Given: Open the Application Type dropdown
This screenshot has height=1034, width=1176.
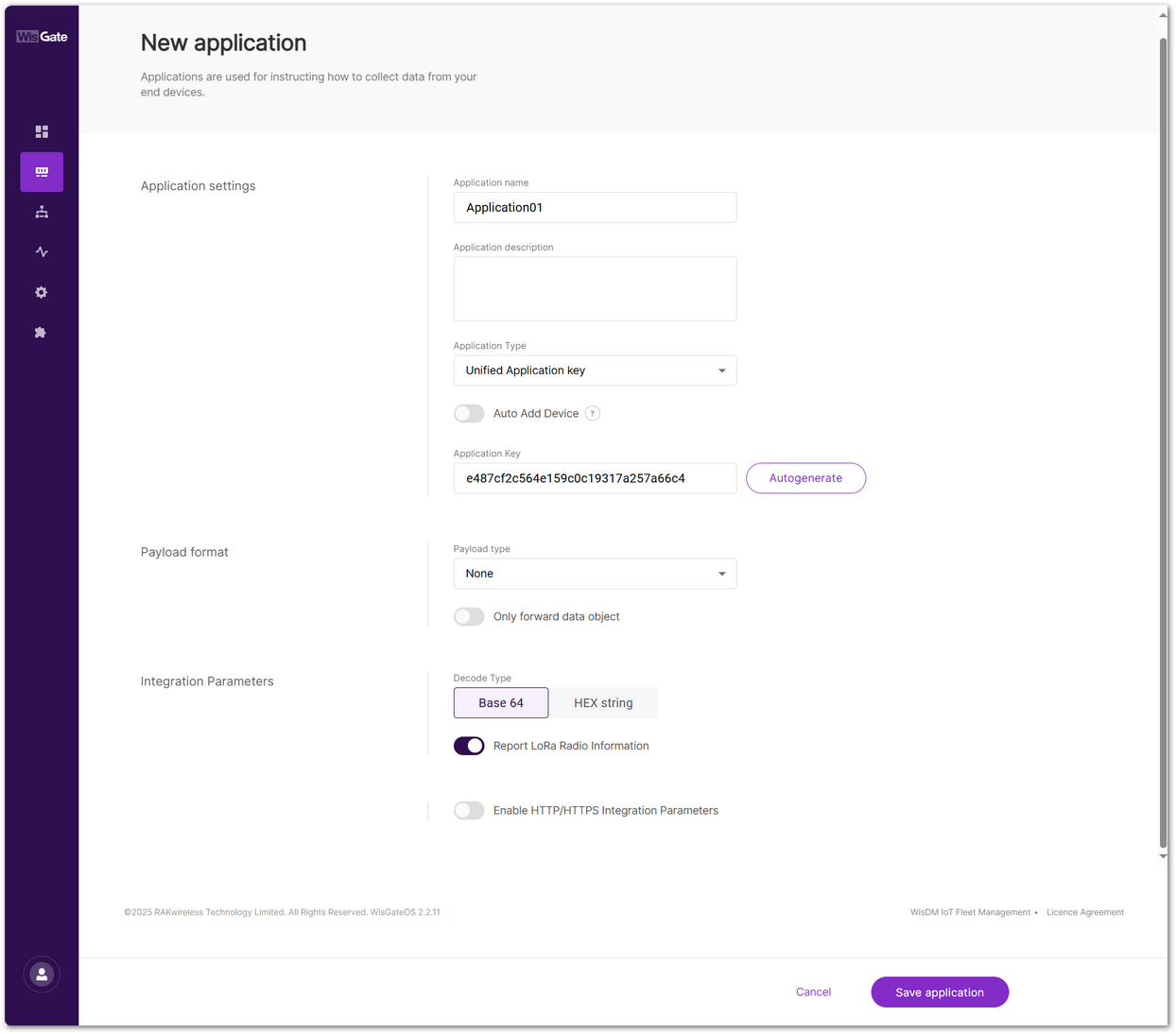Looking at the screenshot, I should click(595, 370).
